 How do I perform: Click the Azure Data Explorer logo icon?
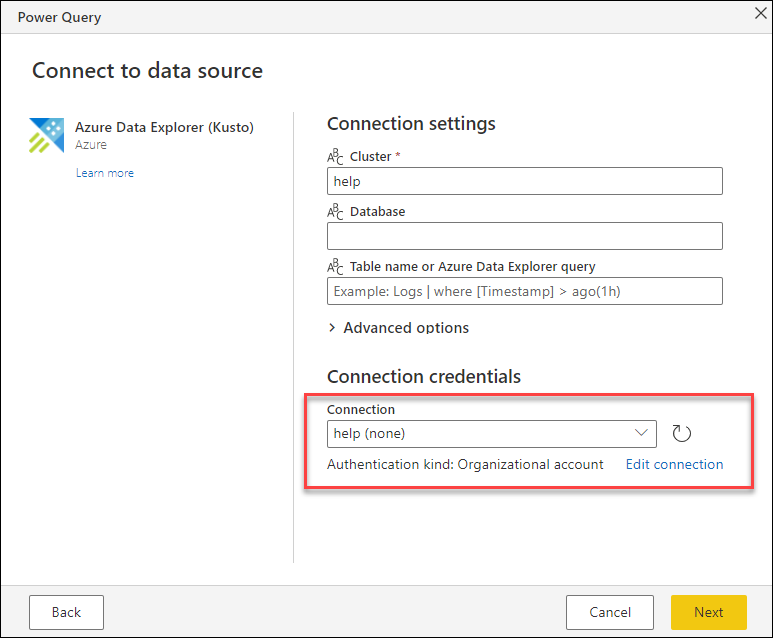click(x=47, y=135)
